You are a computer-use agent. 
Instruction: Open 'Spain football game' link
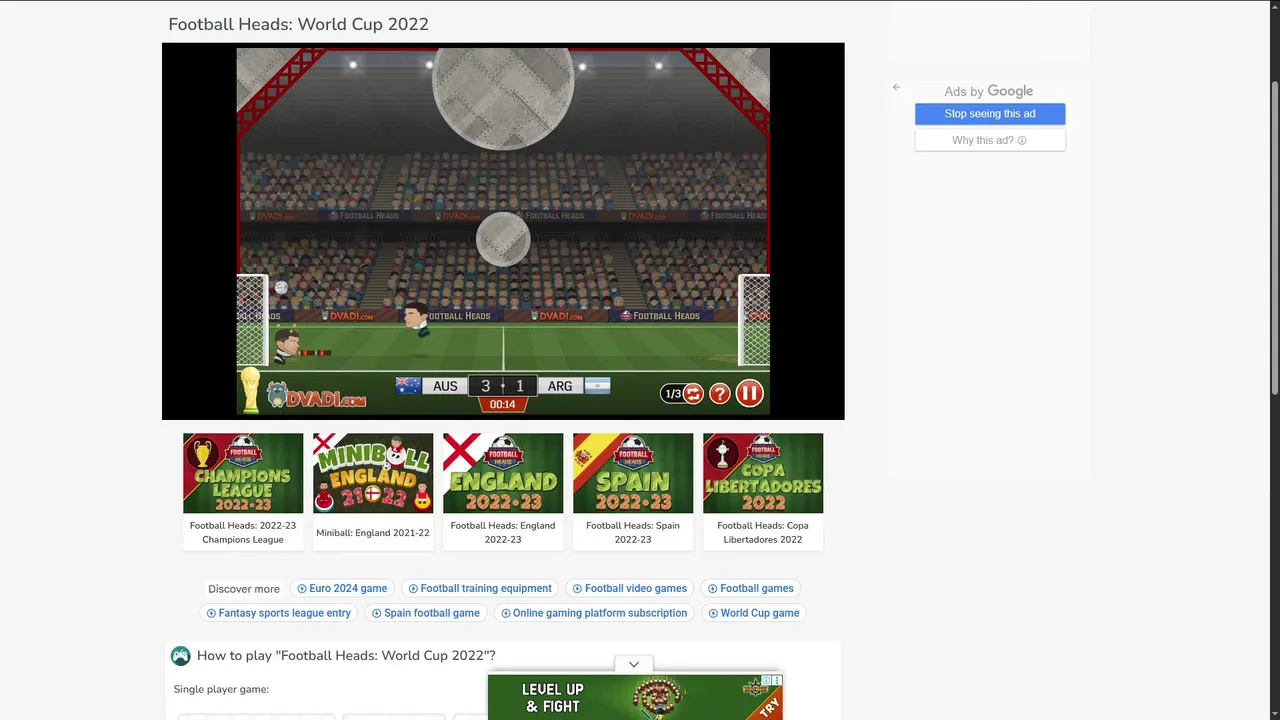click(x=425, y=613)
